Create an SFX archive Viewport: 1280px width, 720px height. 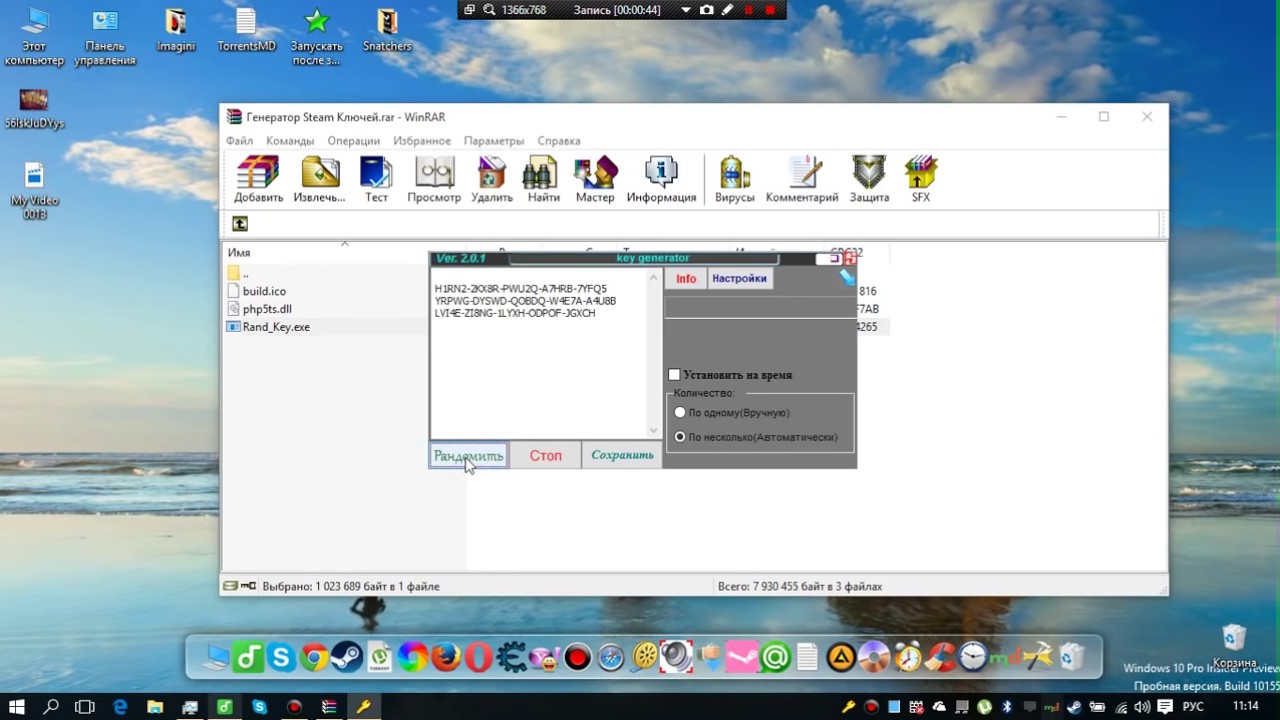921,180
